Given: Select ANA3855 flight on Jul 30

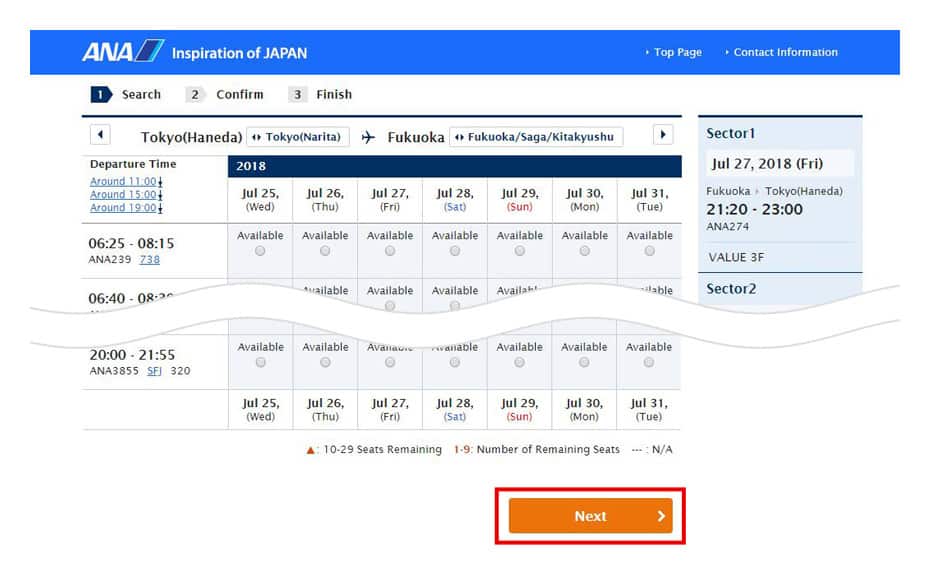Looking at the screenshot, I should 584,363.
